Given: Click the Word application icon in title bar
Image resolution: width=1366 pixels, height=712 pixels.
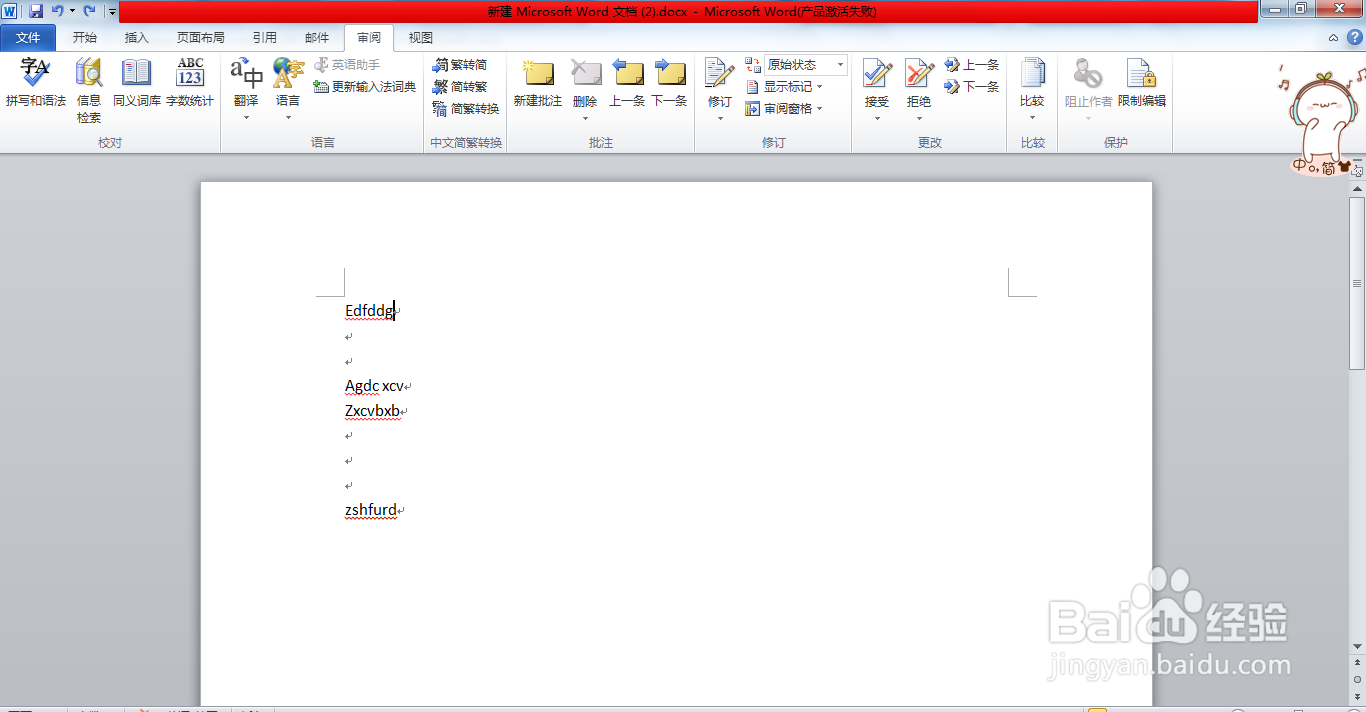Looking at the screenshot, I should tap(10, 11).
